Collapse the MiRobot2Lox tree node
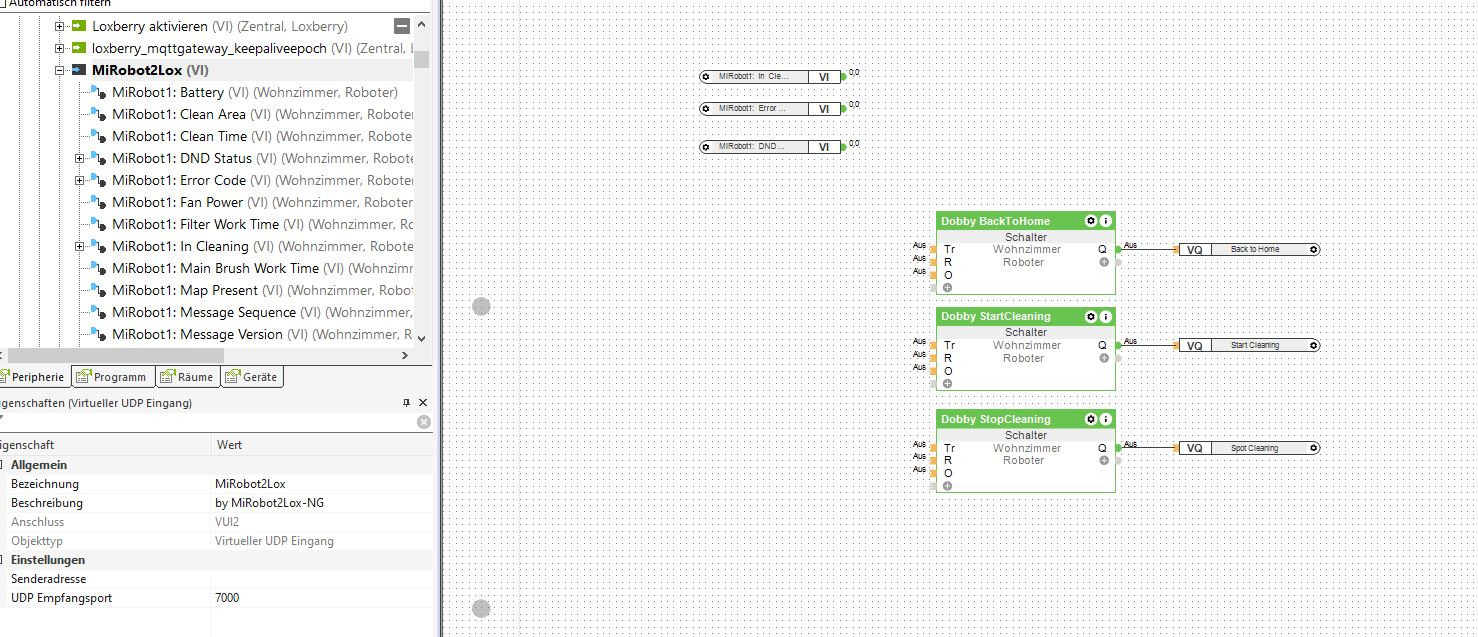This screenshot has height=637, width=1478. tap(60, 70)
